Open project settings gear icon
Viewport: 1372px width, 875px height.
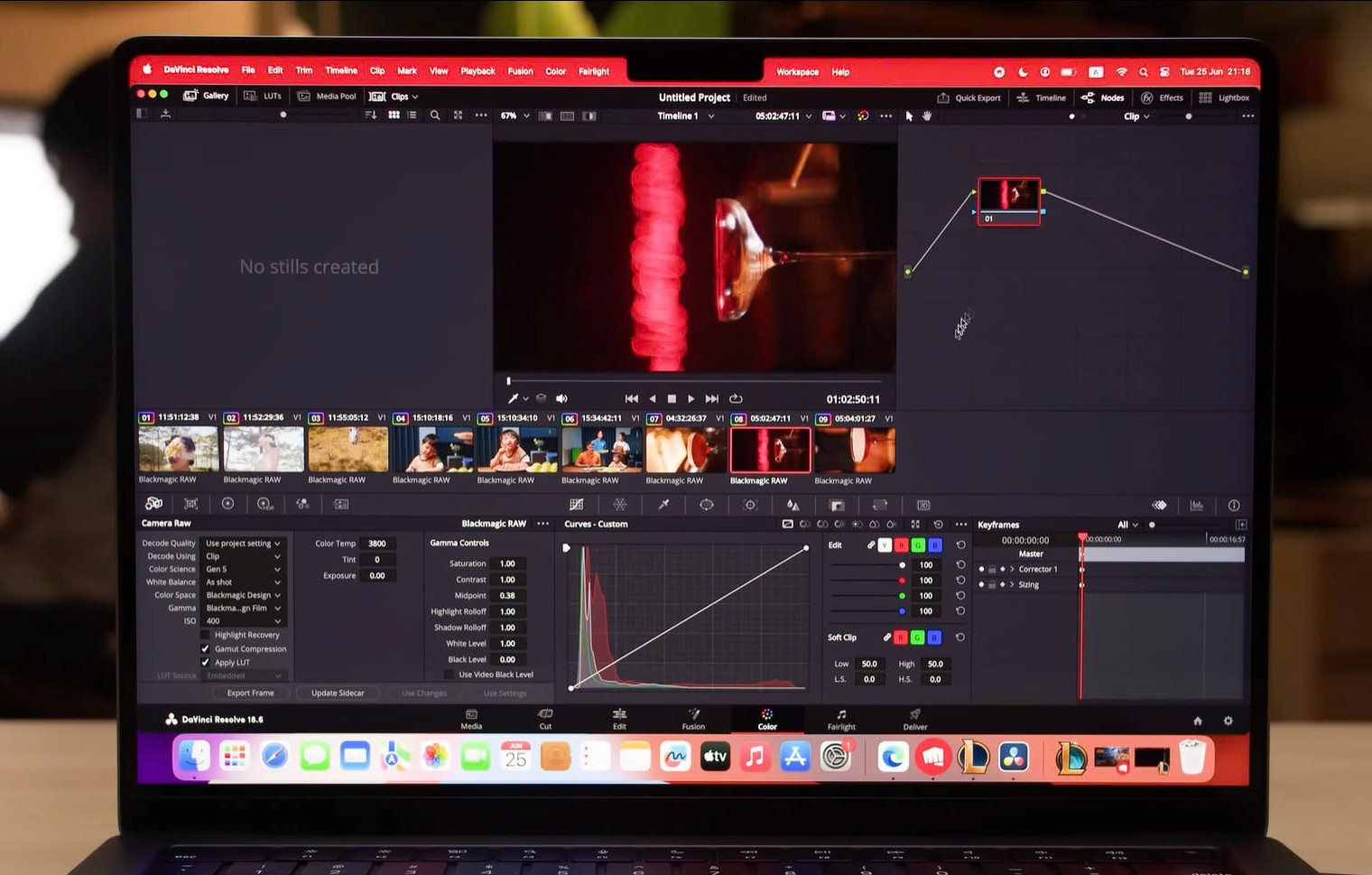tap(1228, 721)
